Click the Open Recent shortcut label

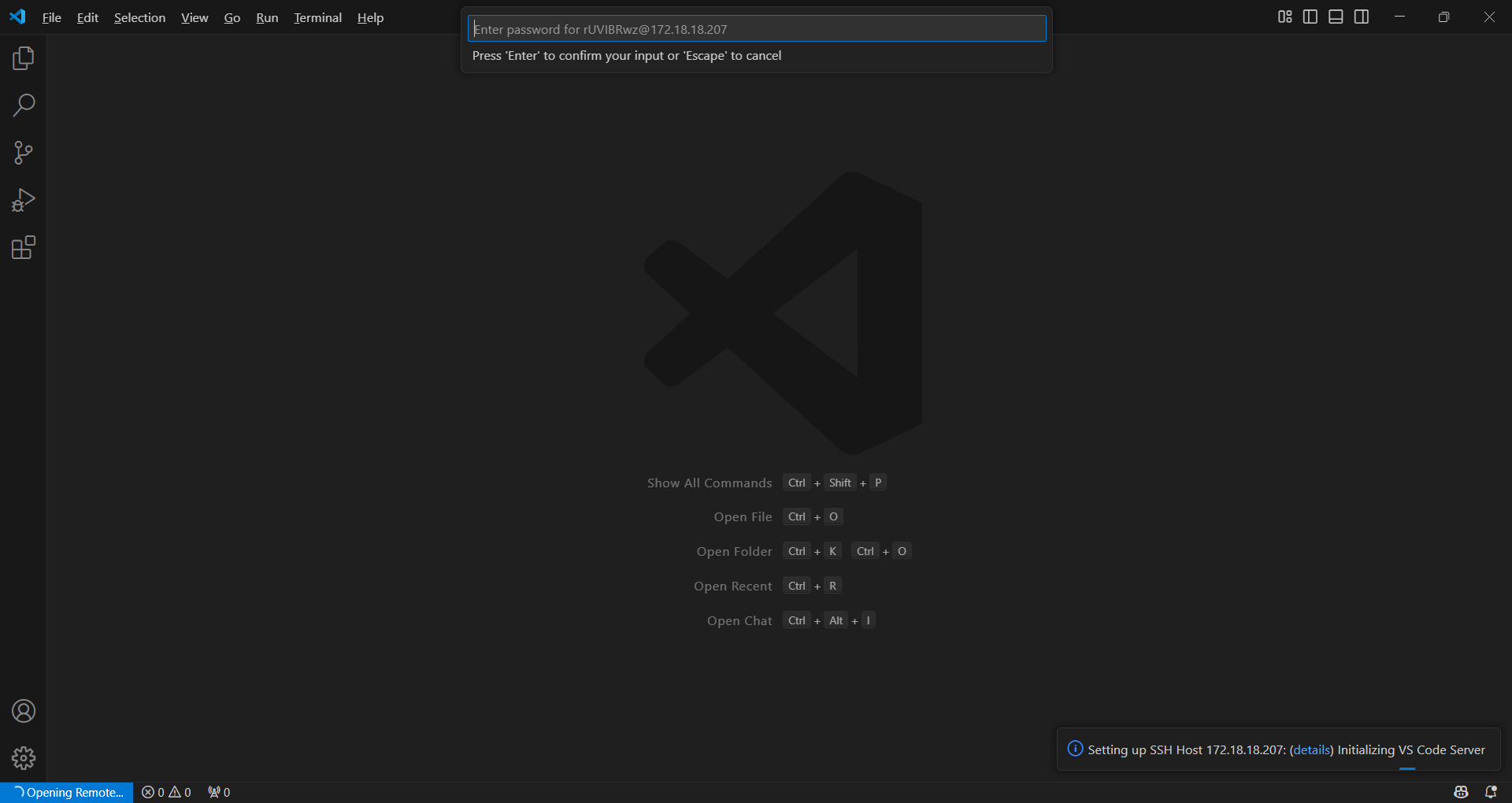pyautogui.click(x=732, y=586)
